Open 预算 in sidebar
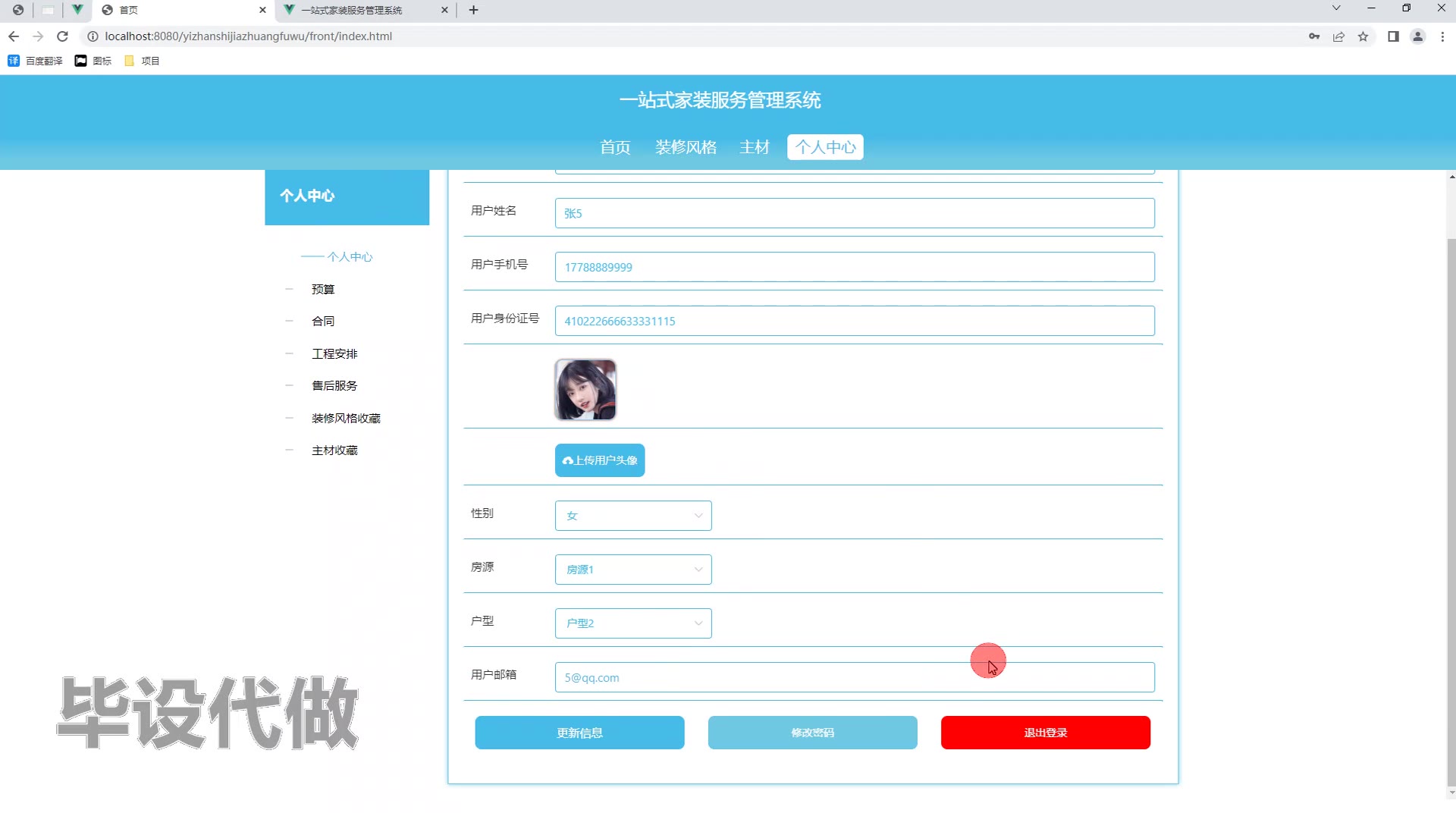 coord(323,289)
